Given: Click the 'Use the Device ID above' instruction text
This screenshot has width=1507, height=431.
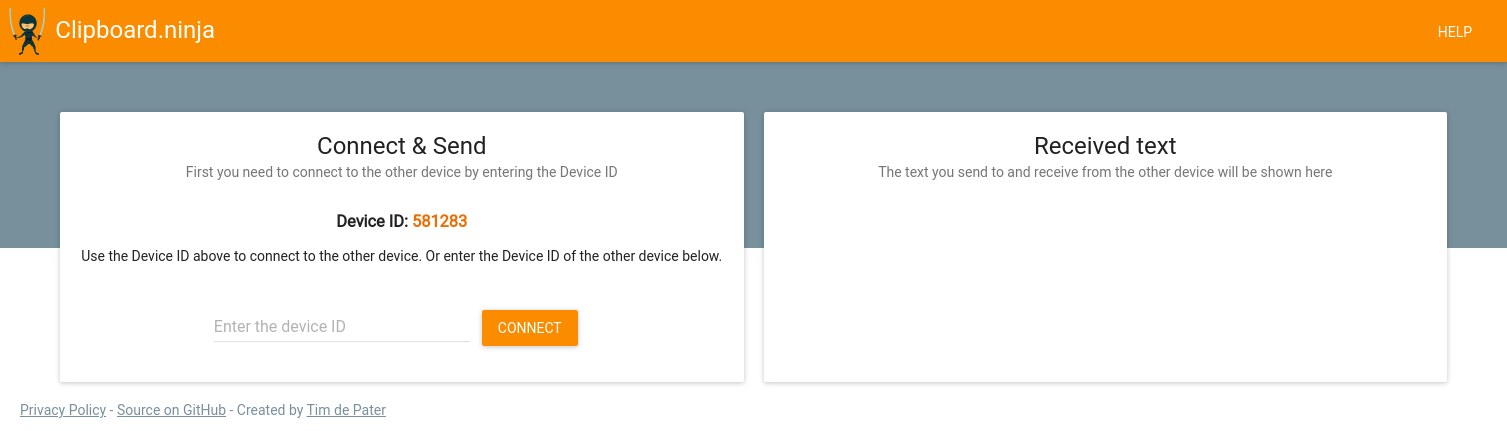Looking at the screenshot, I should 401,256.
